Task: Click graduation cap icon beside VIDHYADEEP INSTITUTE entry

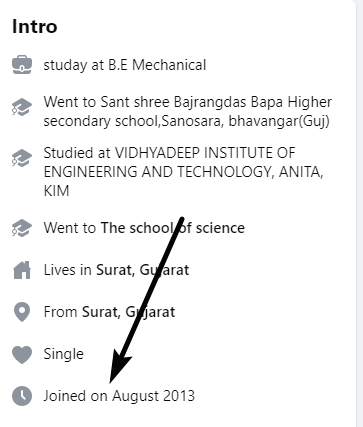Action: (22, 158)
